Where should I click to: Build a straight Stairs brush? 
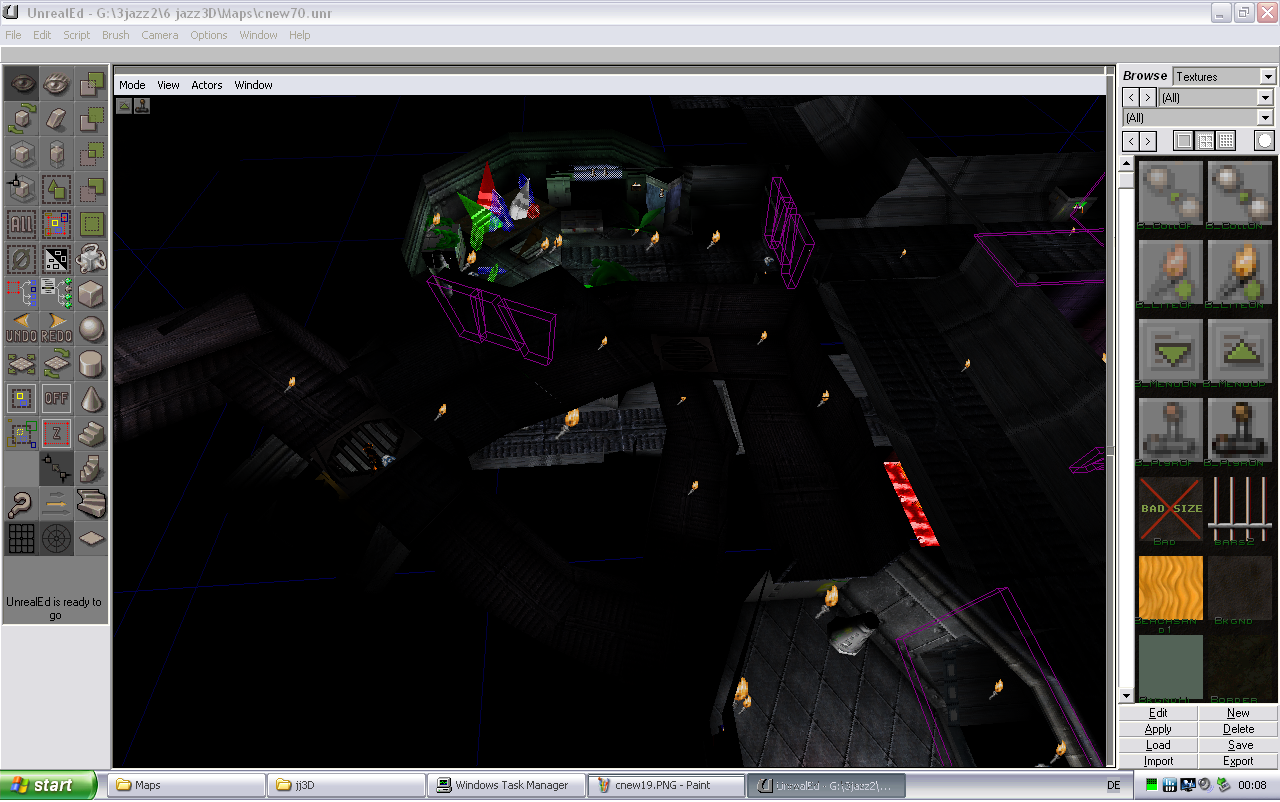pyautogui.click(x=91, y=434)
